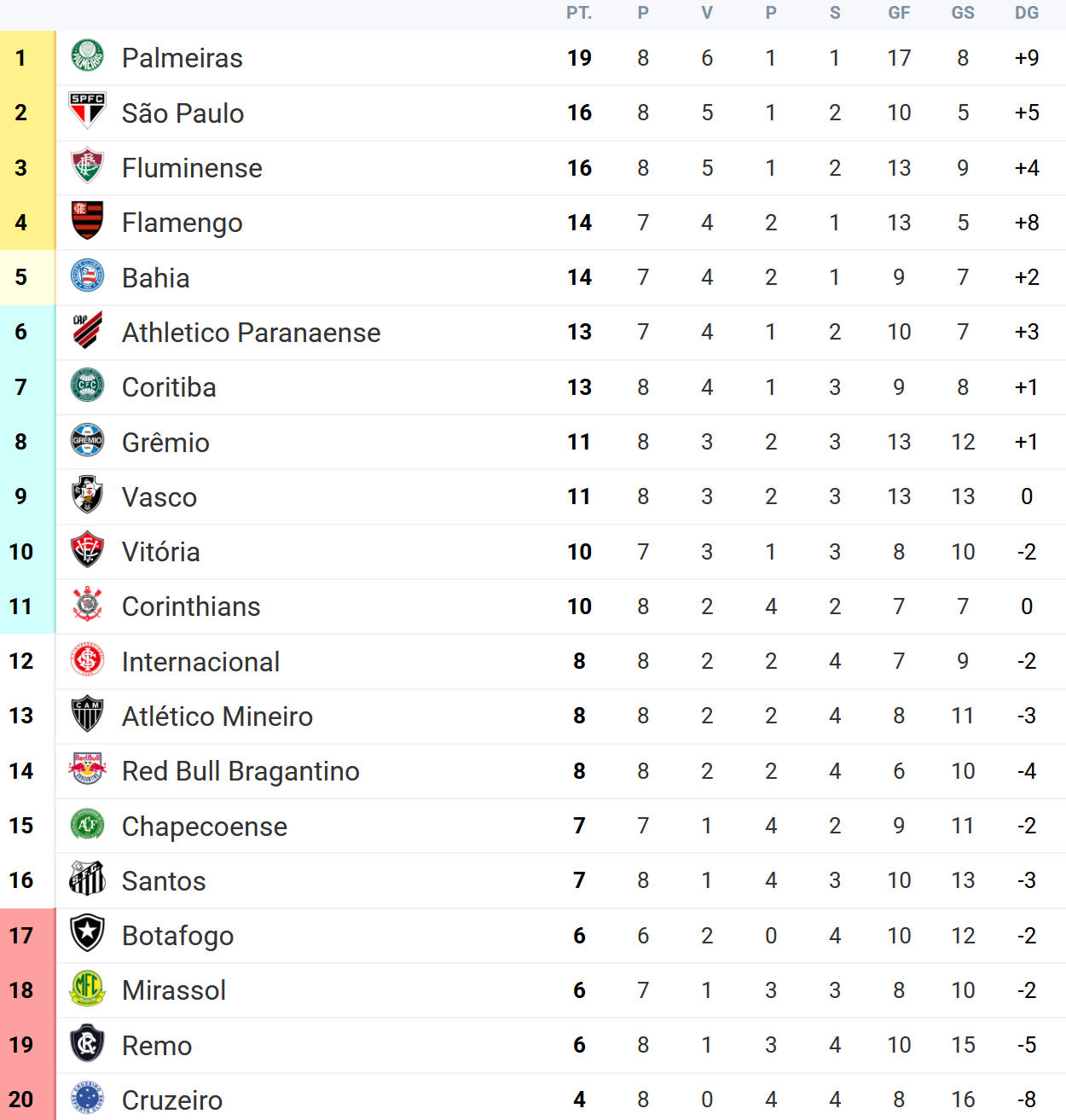Viewport: 1066px width, 1120px height.
Task: Click the Santos team name
Action: [164, 881]
